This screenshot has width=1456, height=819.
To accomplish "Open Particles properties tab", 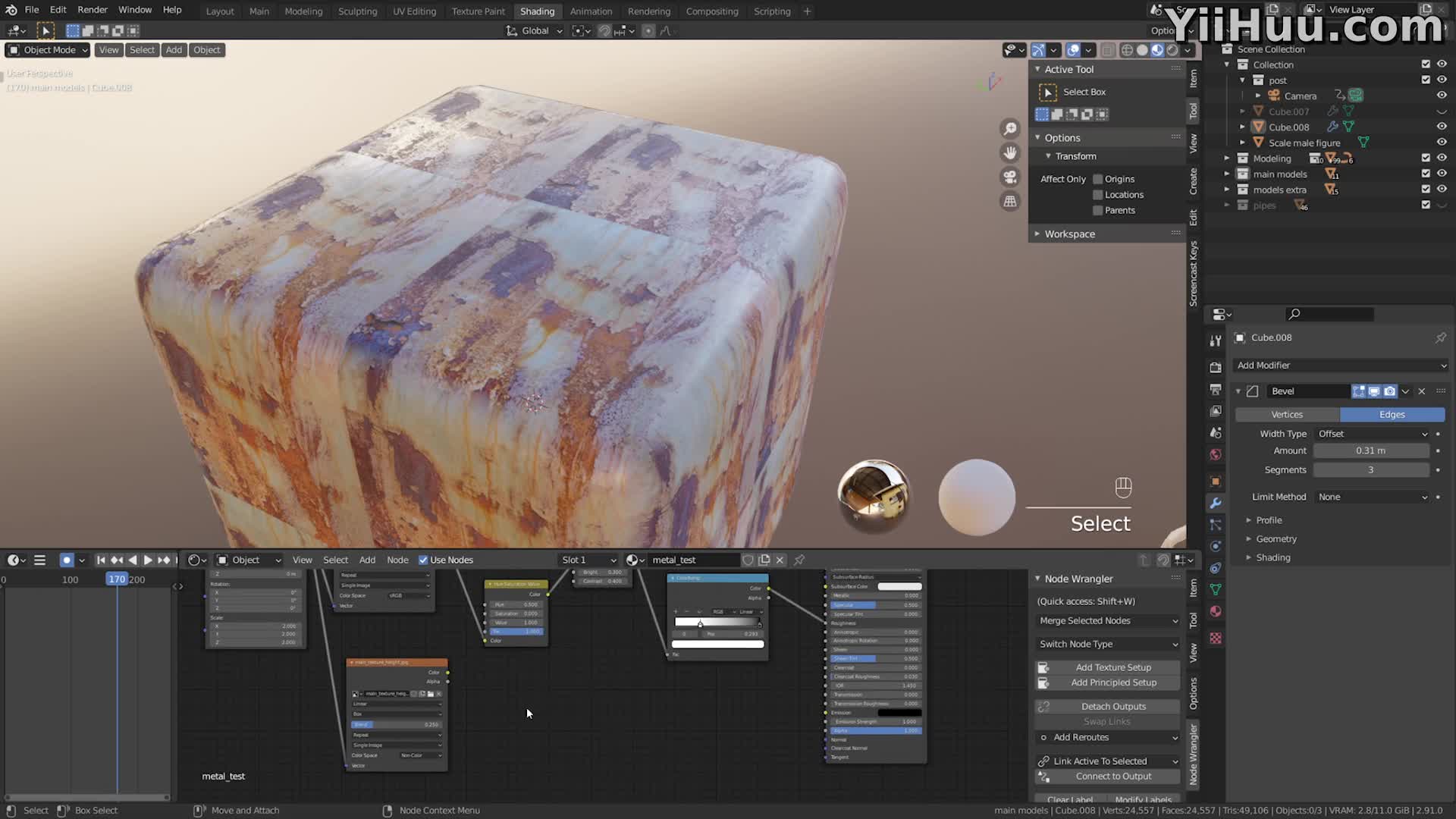I will 1216,525.
